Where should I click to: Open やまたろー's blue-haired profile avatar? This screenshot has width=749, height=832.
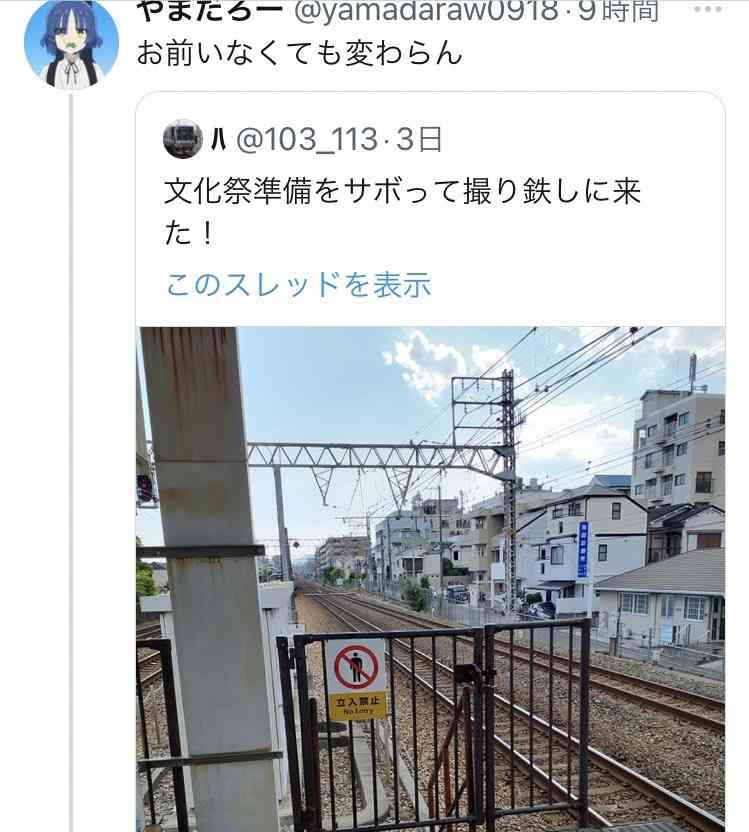(x=72, y=44)
